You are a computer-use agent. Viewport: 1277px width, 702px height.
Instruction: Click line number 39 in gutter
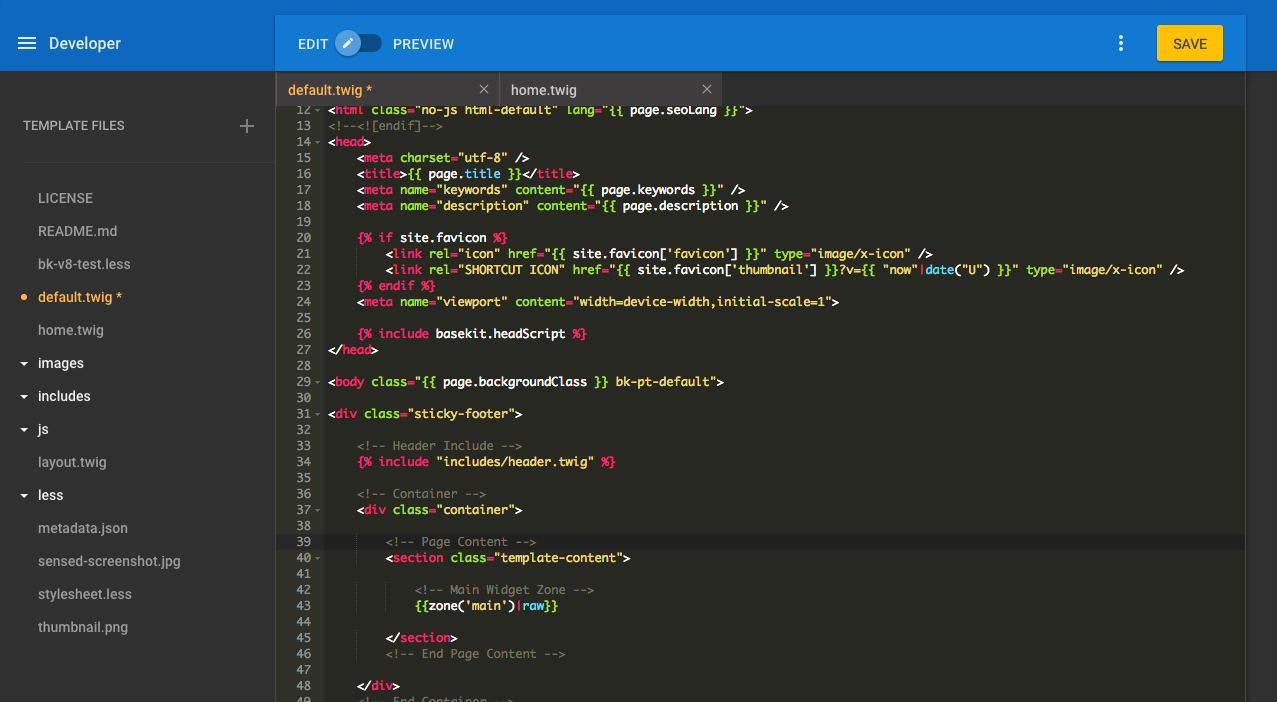click(304, 542)
